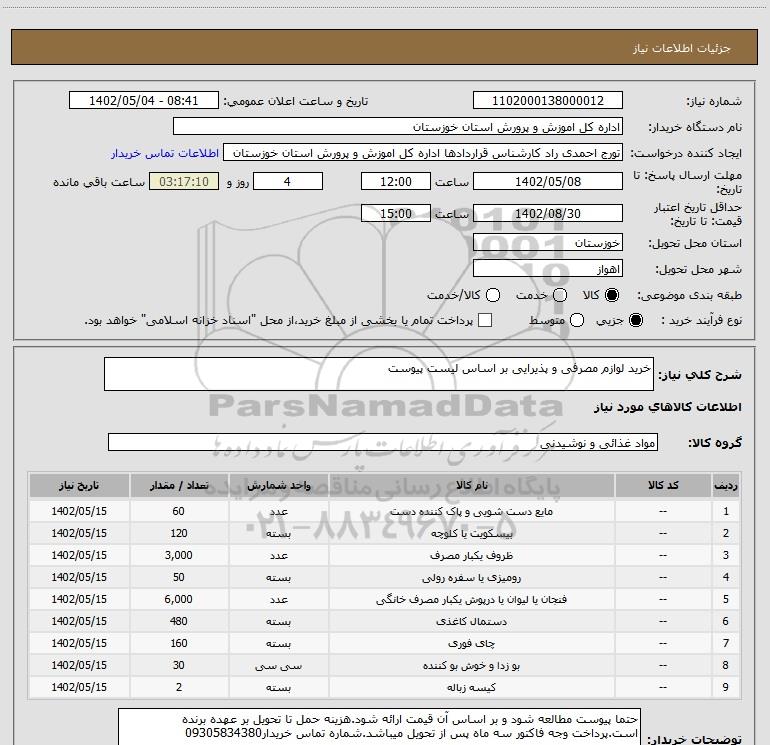The image size is (770, 745).
Task: Click the واحد شمارش column header
Action: (278, 485)
